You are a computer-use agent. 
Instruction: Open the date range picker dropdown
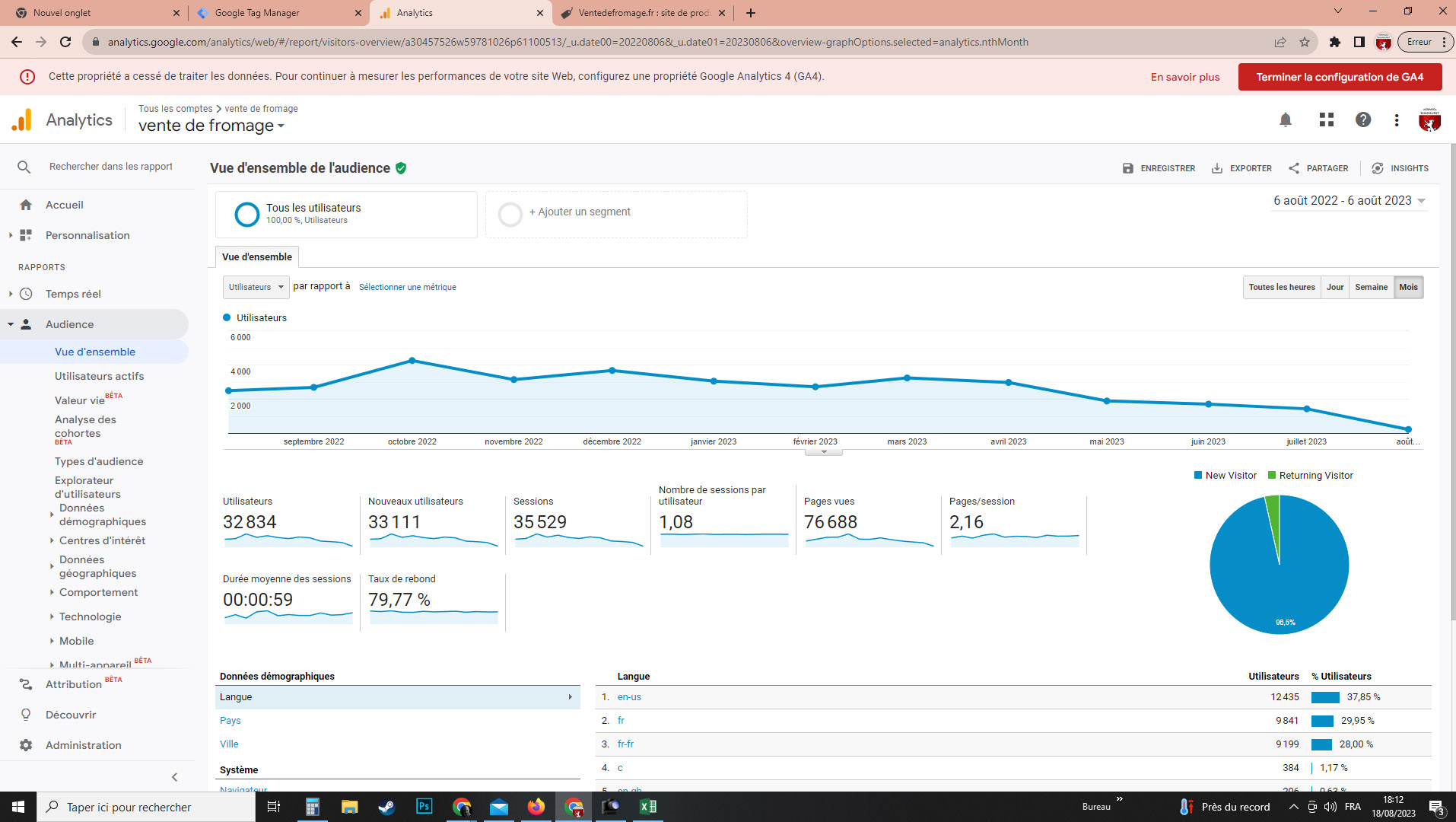[1349, 201]
